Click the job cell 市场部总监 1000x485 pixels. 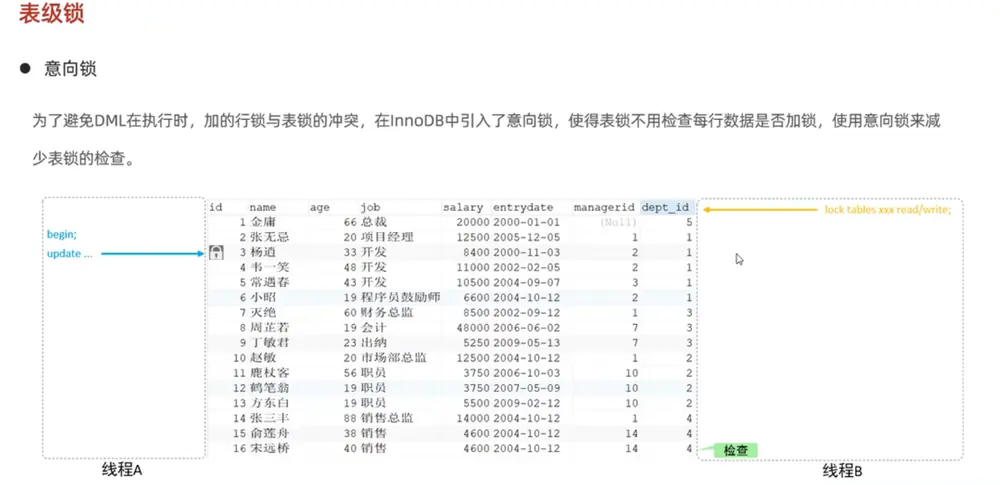[393, 358]
